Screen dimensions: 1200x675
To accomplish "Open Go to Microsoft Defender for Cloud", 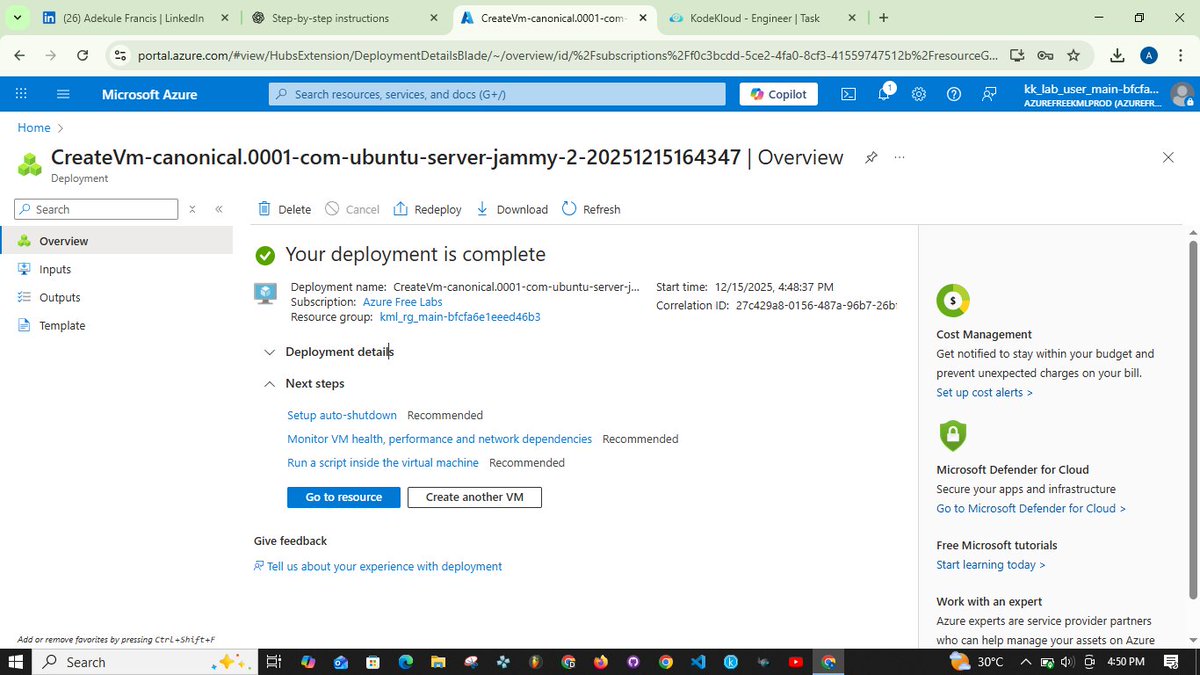I will 1031,508.
